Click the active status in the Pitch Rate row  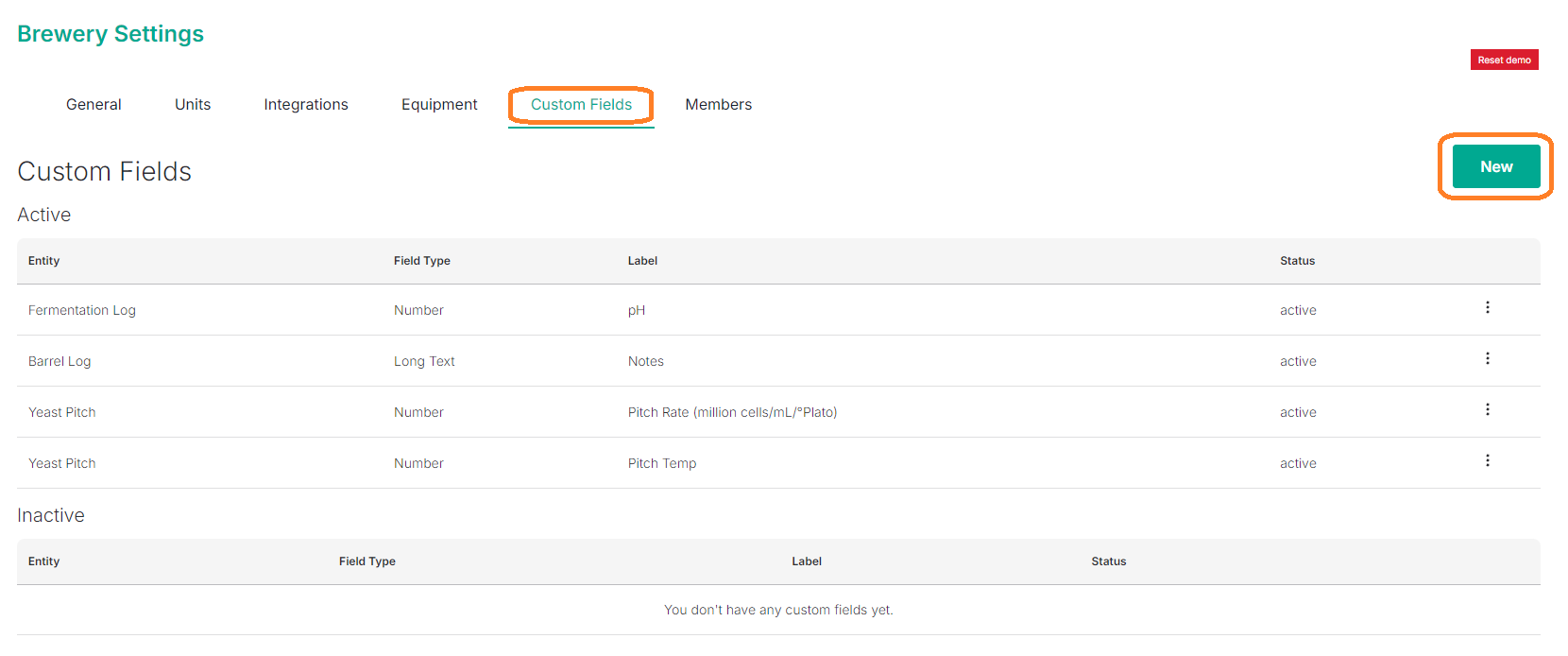pyautogui.click(x=1298, y=412)
